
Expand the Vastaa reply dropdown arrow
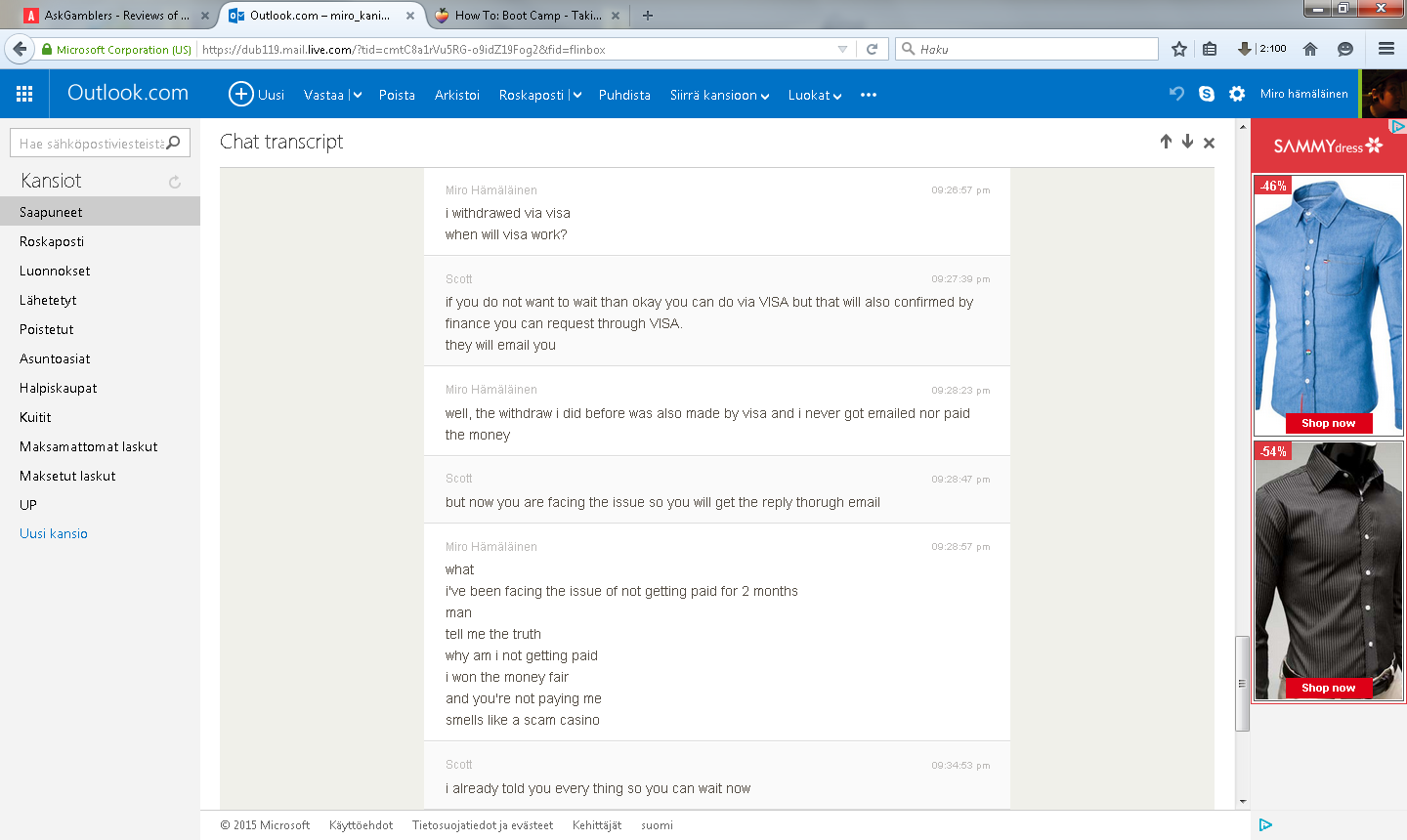point(358,95)
